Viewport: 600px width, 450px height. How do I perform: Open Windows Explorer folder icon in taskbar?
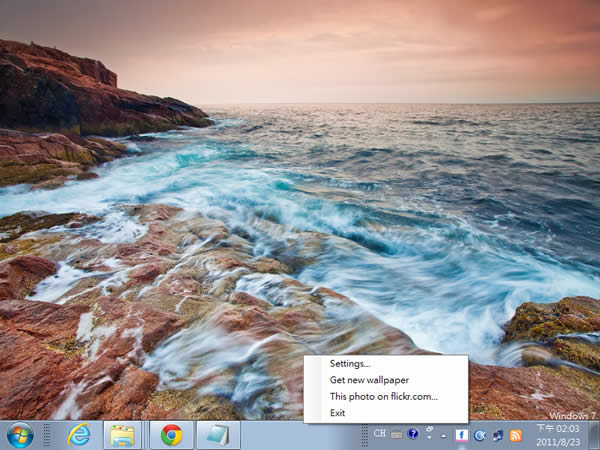(122, 435)
